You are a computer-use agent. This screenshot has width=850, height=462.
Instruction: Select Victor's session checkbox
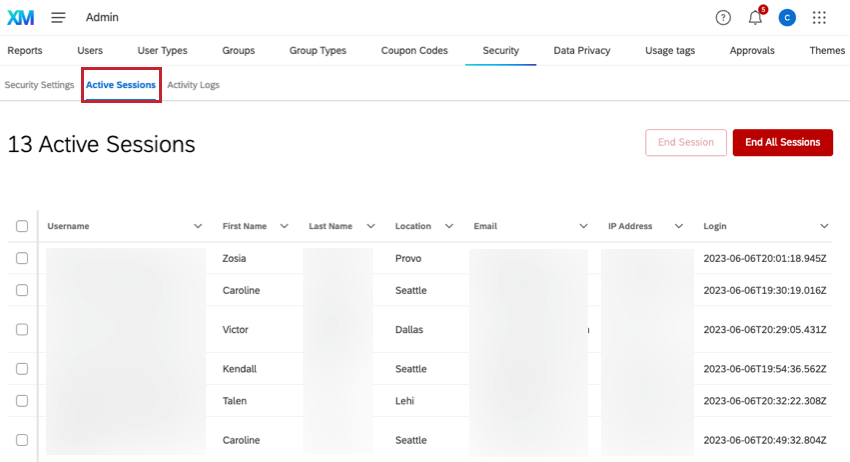[22, 329]
